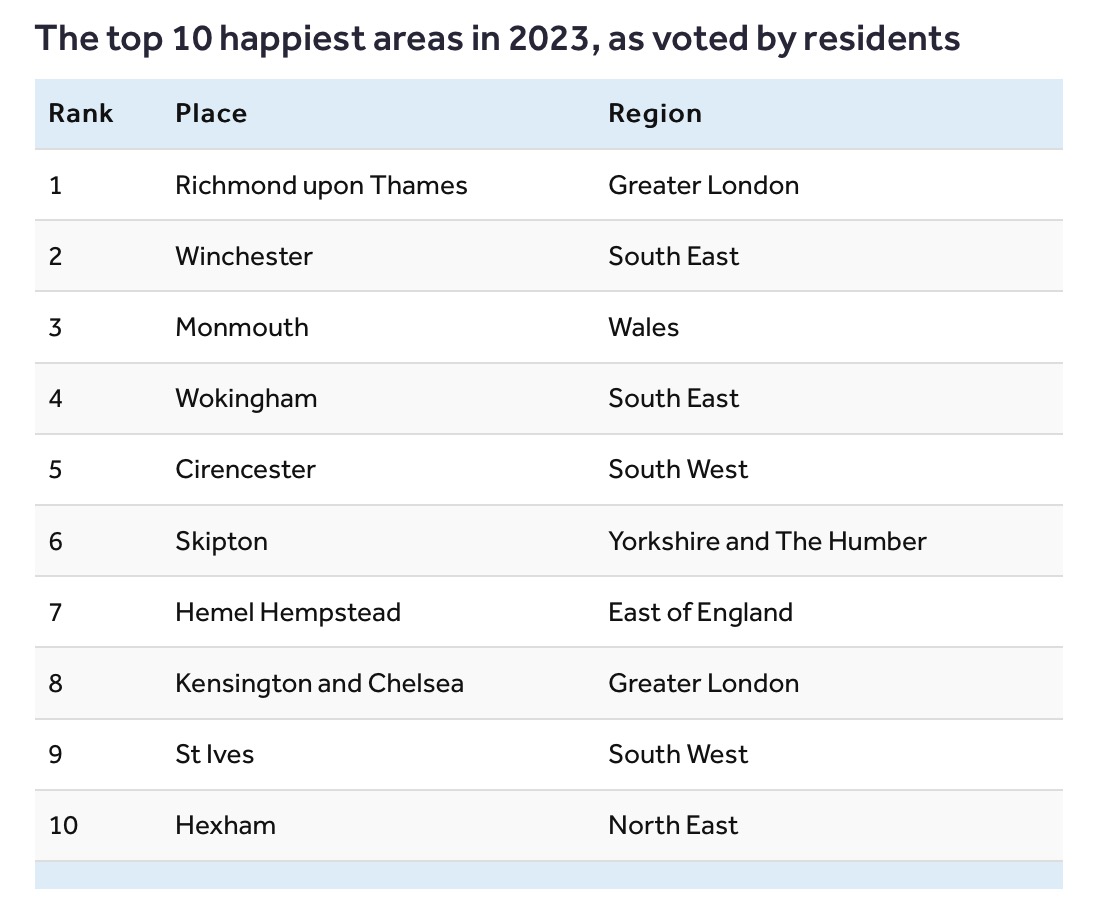
Task: Click the Wokingham entry
Action: pyautogui.click(x=246, y=398)
